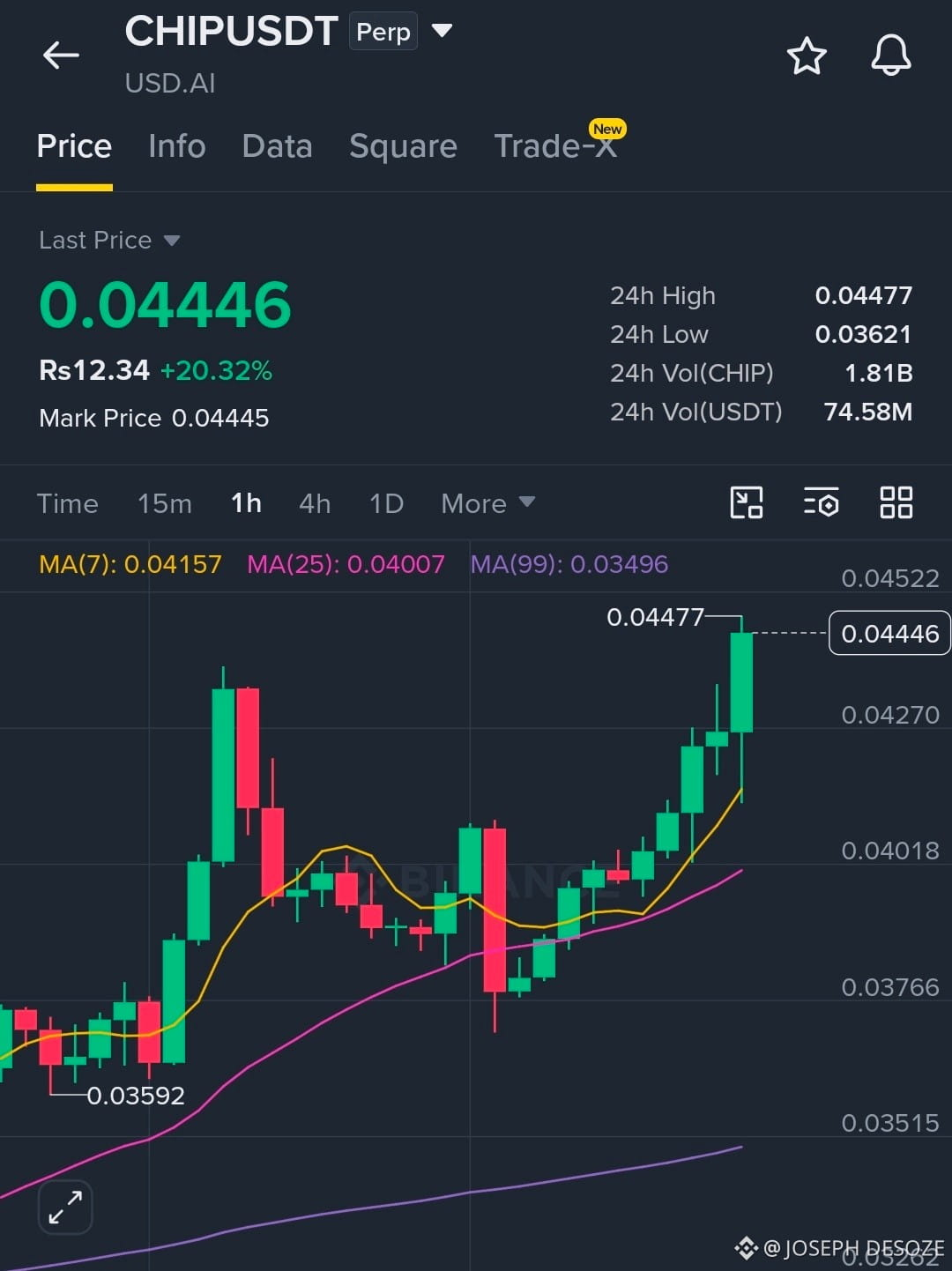952x1271 pixels.
Task: Open the chart drawing tools icon
Action: 747,502
